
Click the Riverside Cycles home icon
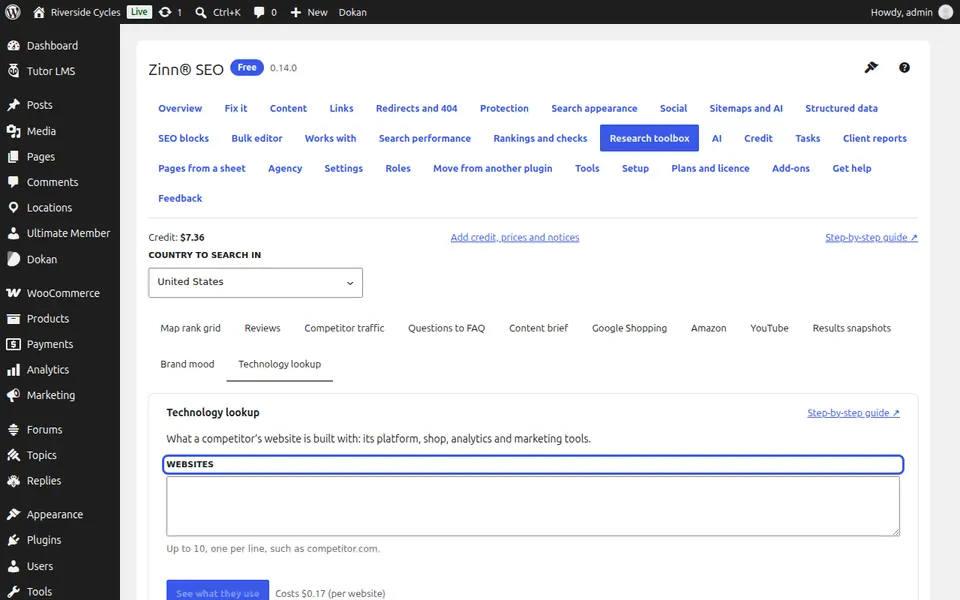pyautogui.click(x=39, y=12)
